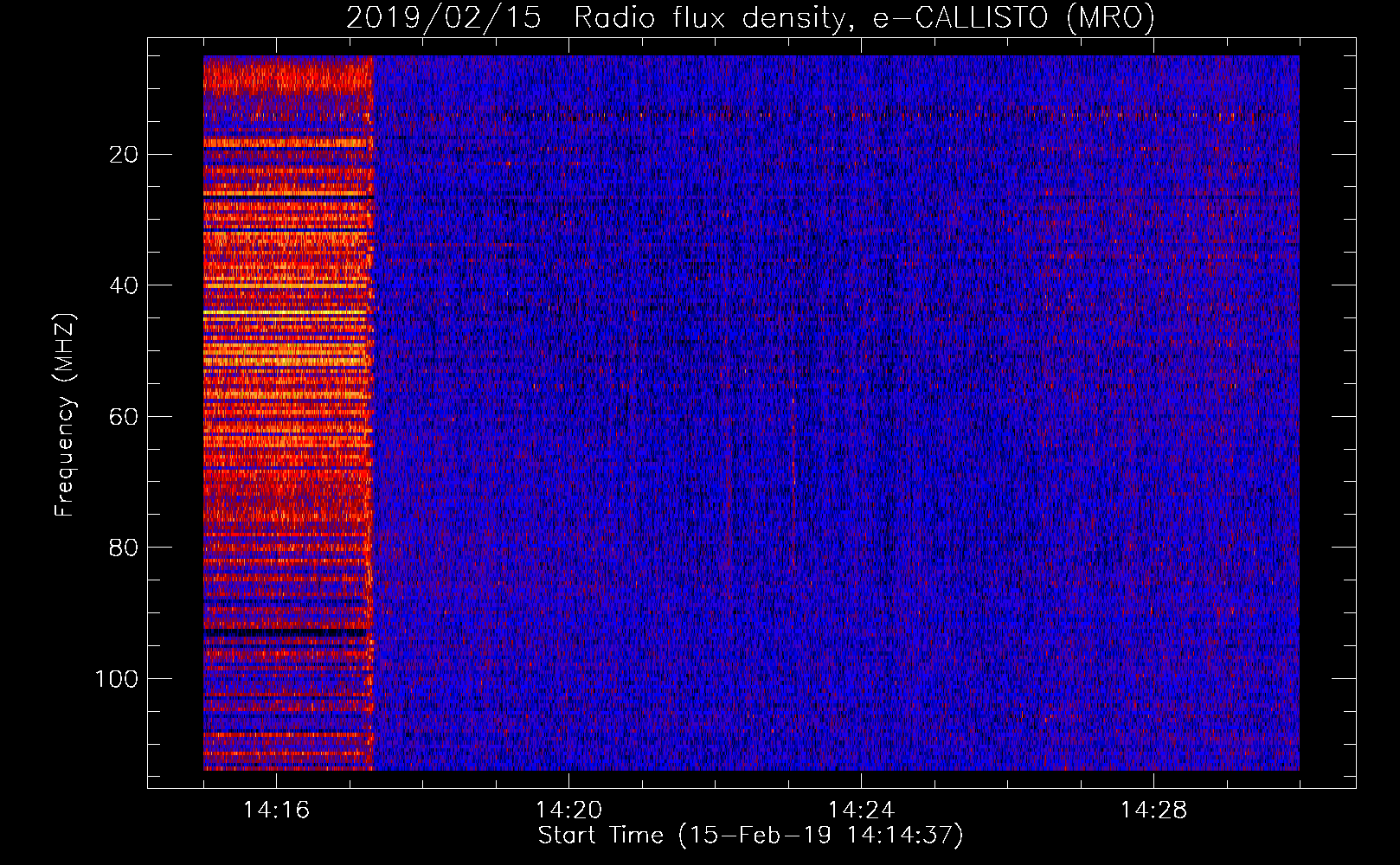Click the bright red burst region in spectrogram
Screen dimensions: 1400x865
point(288,413)
